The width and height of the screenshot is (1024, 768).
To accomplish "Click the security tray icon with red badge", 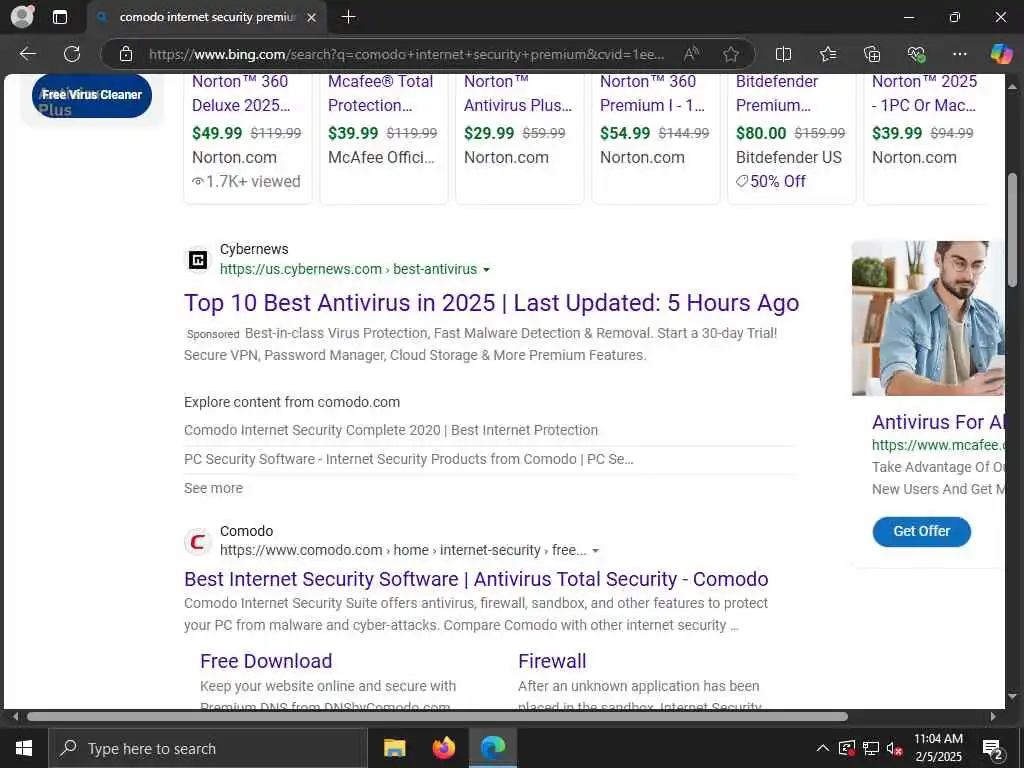I will pos(847,748).
